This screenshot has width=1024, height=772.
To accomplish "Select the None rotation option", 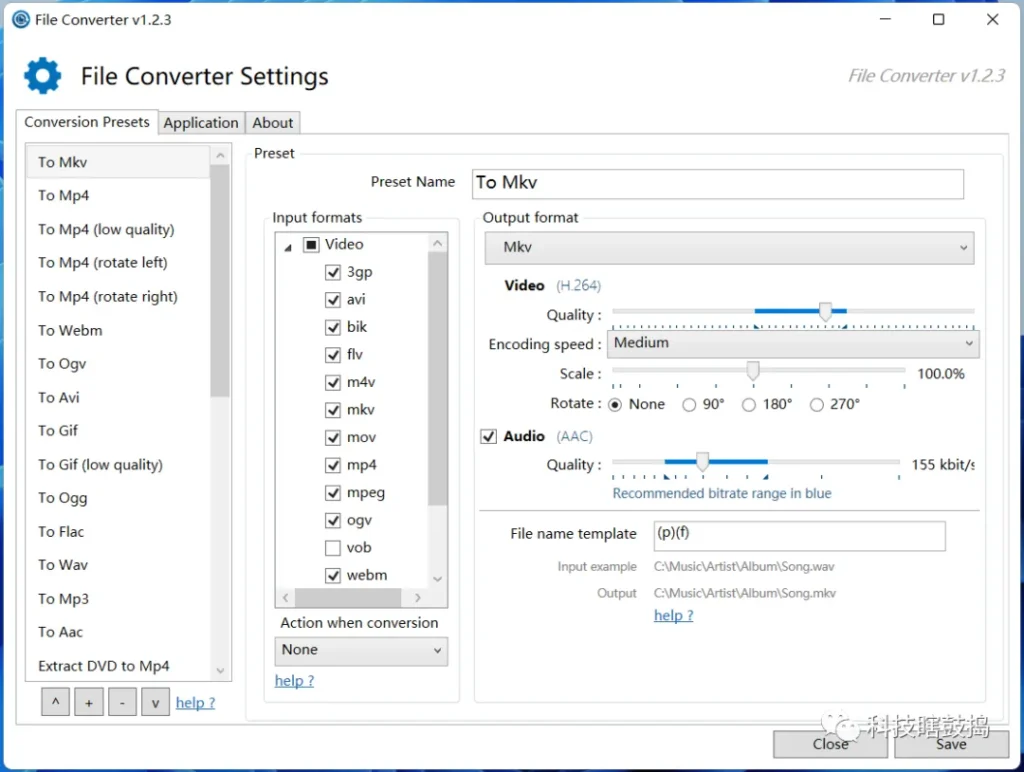I will 615,405.
